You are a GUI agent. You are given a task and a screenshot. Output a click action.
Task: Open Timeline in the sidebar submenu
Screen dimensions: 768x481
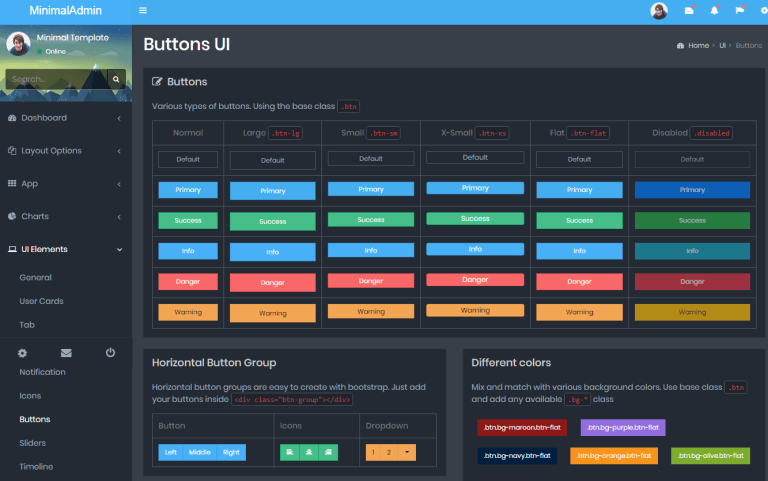(x=36, y=466)
